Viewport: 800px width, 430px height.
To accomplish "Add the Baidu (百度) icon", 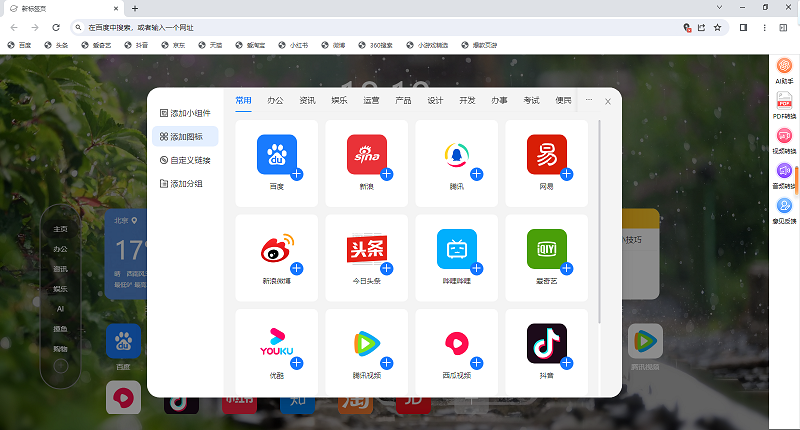I will [x=297, y=175].
